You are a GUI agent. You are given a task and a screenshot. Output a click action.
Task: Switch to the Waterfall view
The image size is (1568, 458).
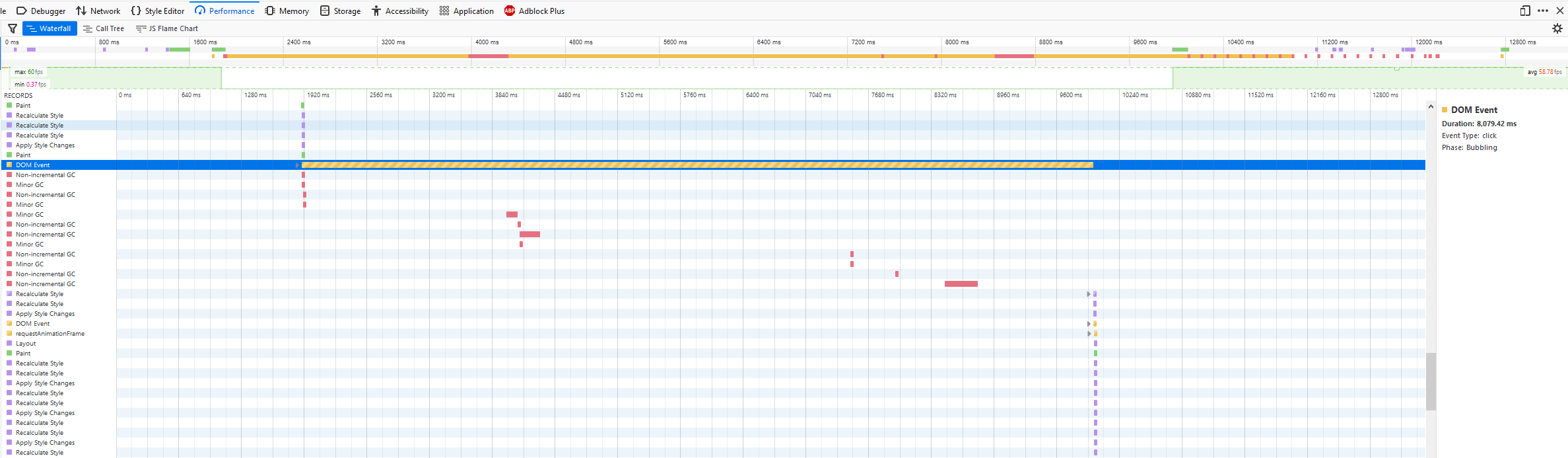(50, 28)
